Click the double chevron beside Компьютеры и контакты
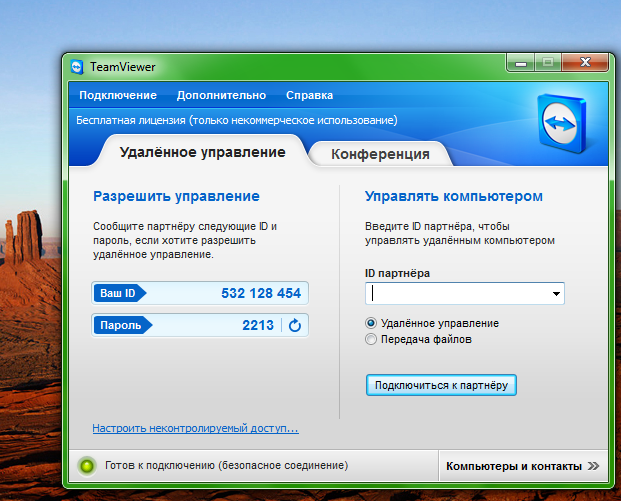621x501 pixels. pos(594,466)
